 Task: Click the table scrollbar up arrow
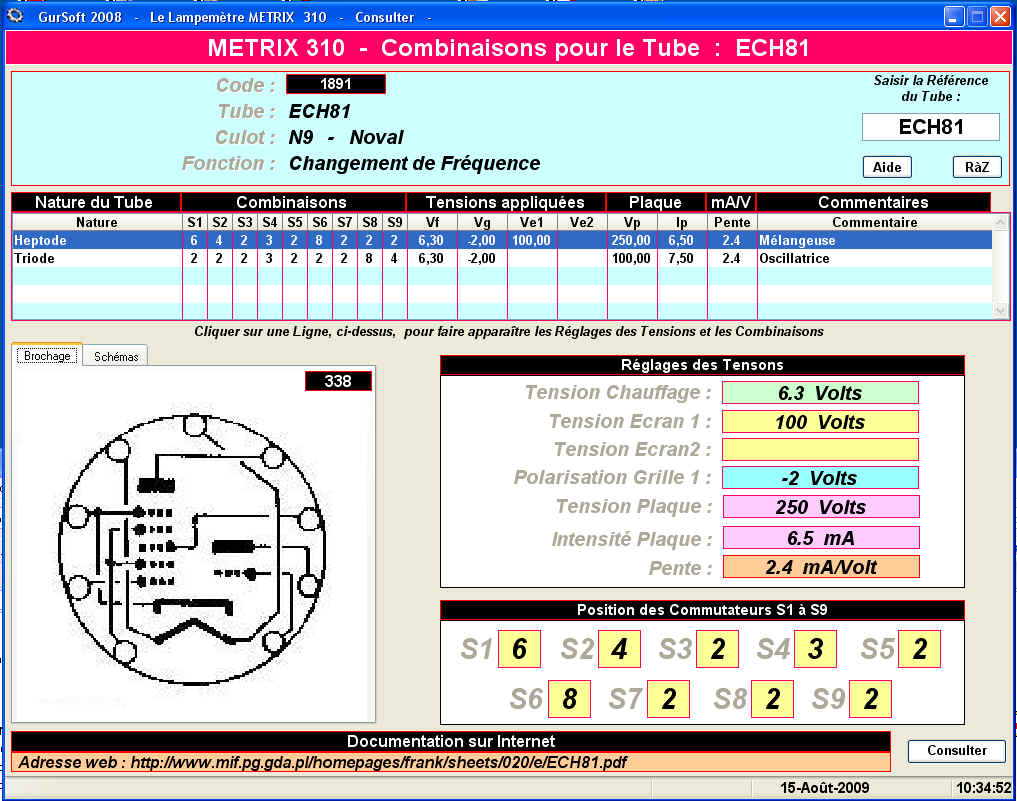1000,222
